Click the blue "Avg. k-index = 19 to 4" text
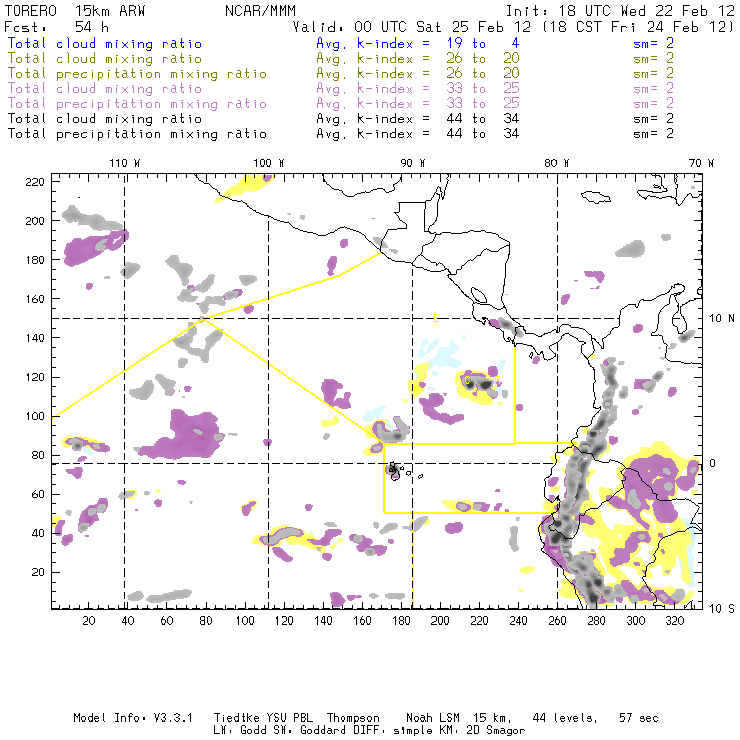The height and width of the screenshot is (740, 740). pyautogui.click(x=418, y=43)
